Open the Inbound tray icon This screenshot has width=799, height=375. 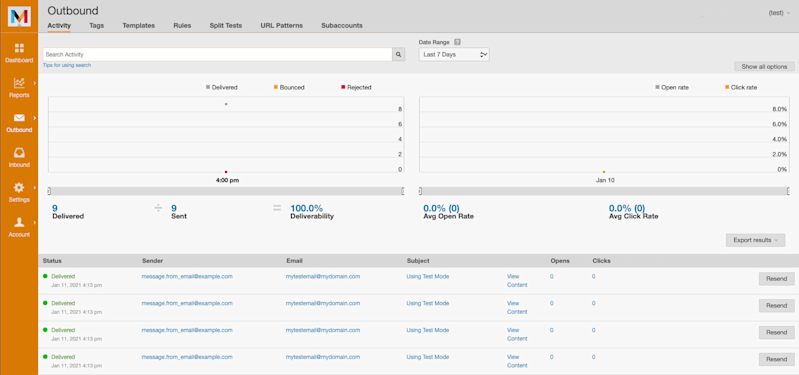click(x=19, y=153)
